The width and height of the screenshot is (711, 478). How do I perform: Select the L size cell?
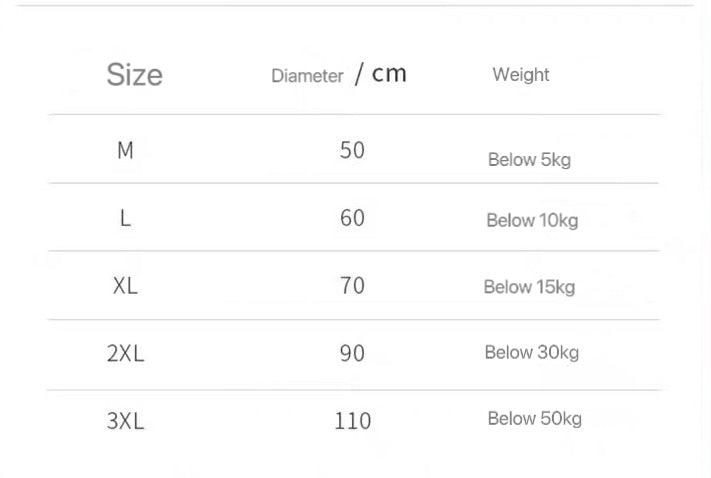(x=125, y=218)
